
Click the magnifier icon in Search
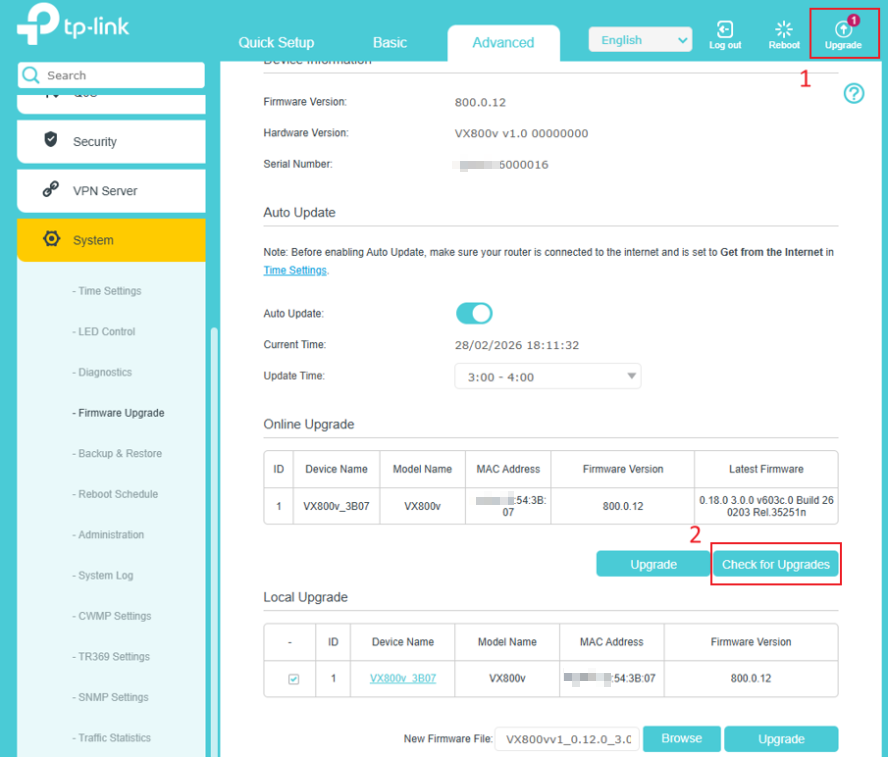pos(30,75)
